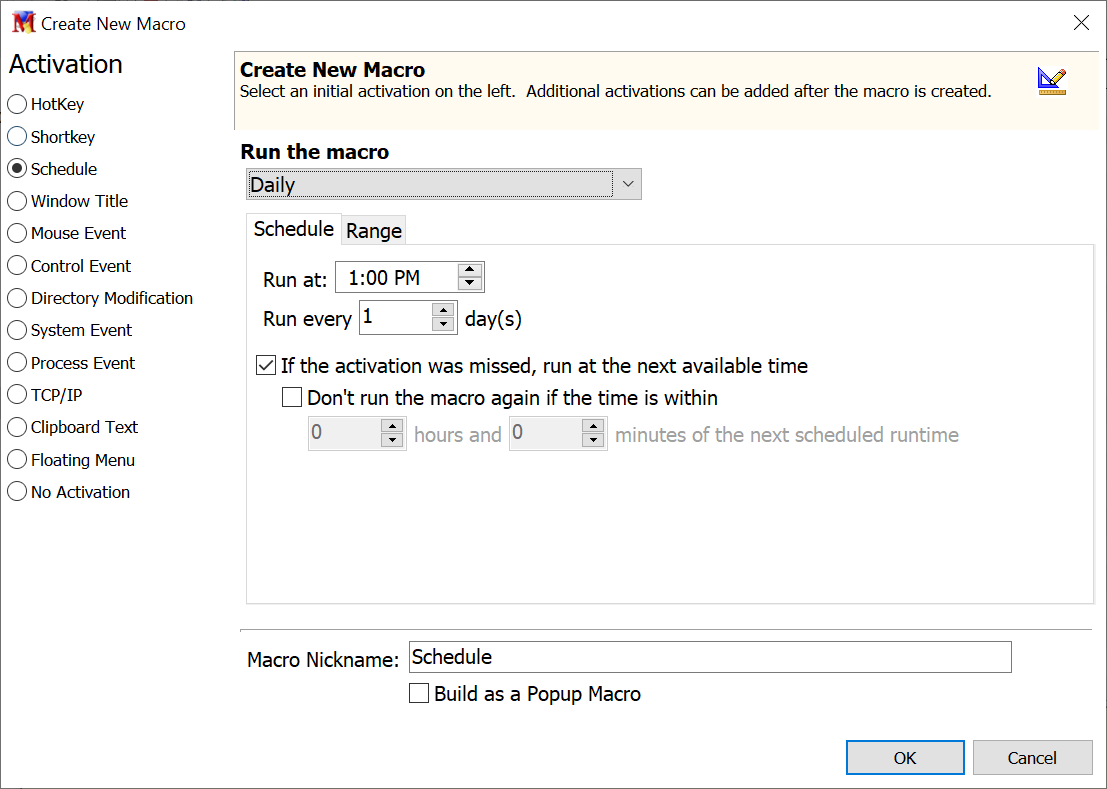Switch to the Range tab
Viewport: 1107px width, 789px height.
[x=374, y=231]
